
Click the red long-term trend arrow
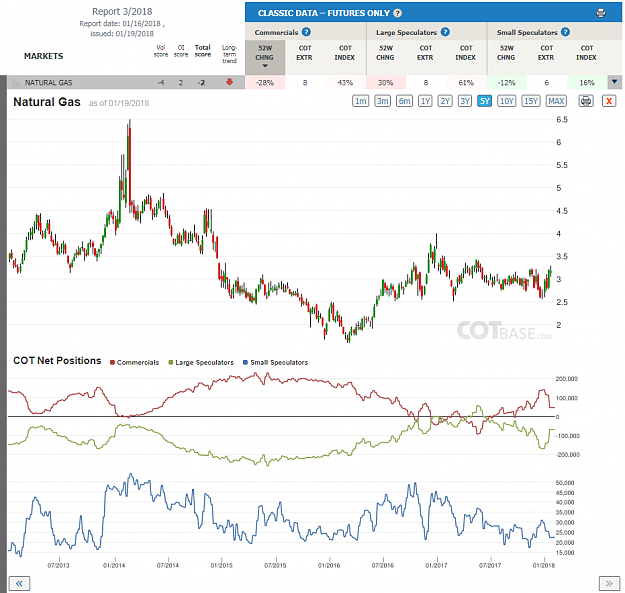tap(229, 82)
